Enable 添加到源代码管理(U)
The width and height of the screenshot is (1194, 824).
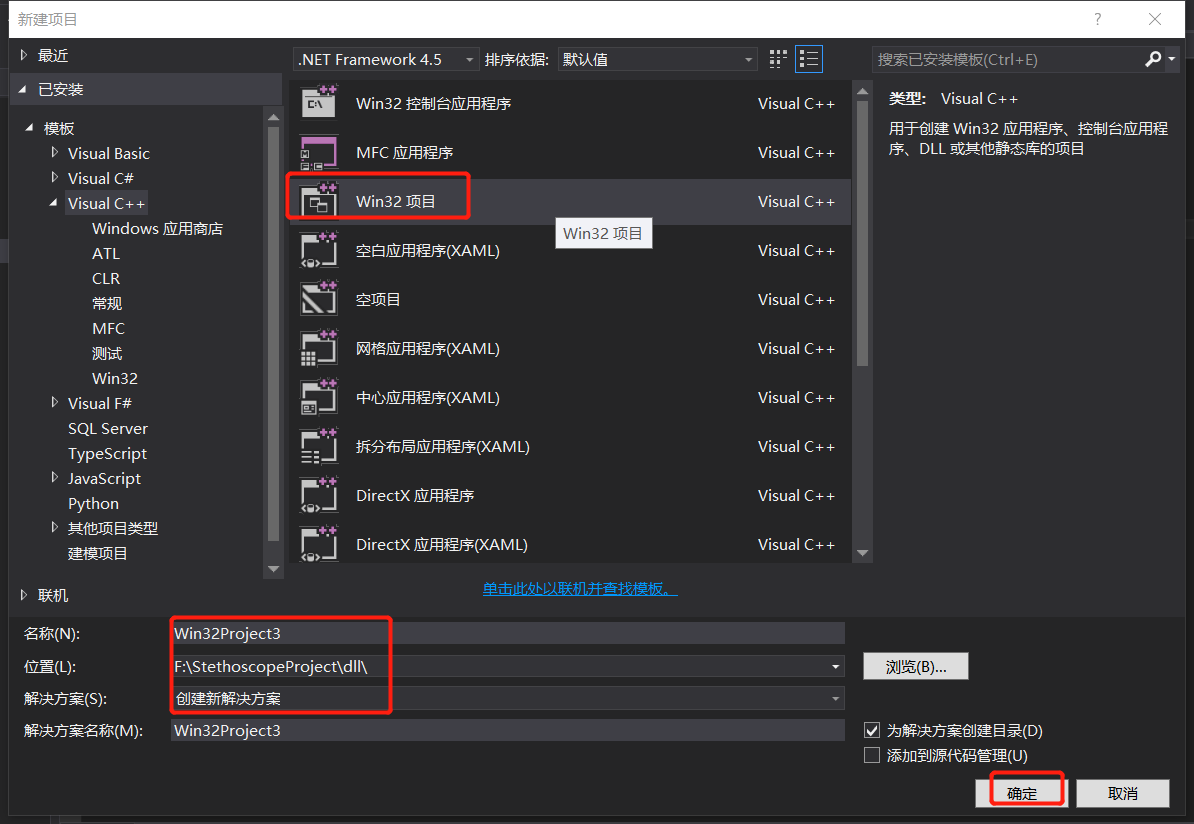click(872, 754)
